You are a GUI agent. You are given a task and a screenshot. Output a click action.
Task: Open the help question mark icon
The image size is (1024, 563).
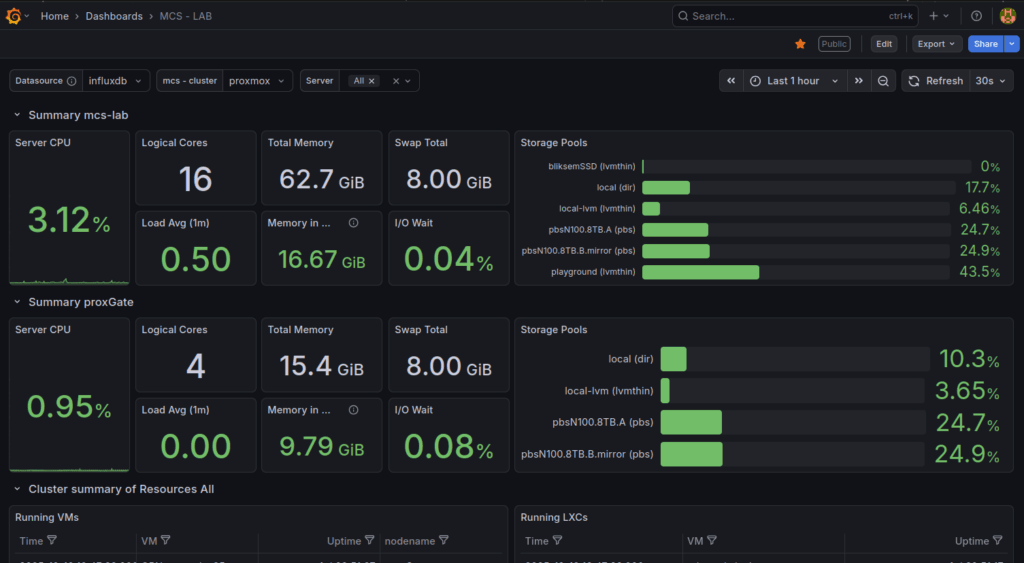976,16
